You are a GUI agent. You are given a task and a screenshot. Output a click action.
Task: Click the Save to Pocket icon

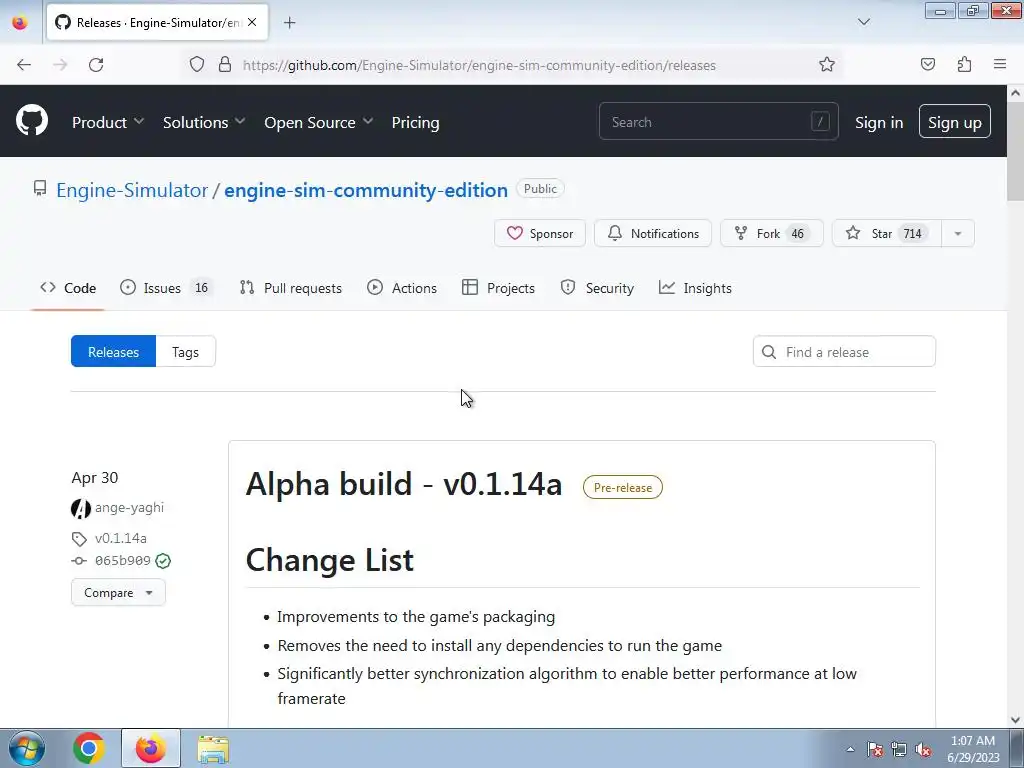pyautogui.click(x=928, y=65)
